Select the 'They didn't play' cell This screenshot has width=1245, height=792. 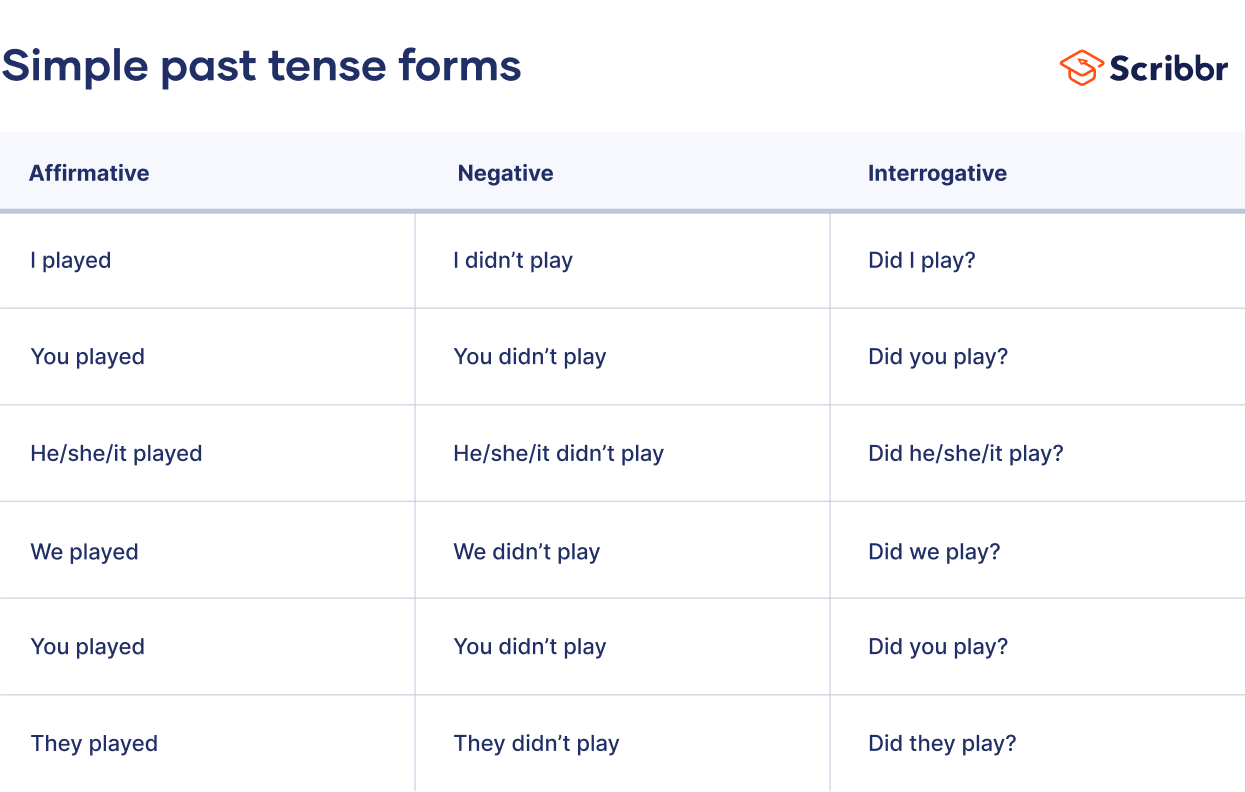click(x=536, y=744)
